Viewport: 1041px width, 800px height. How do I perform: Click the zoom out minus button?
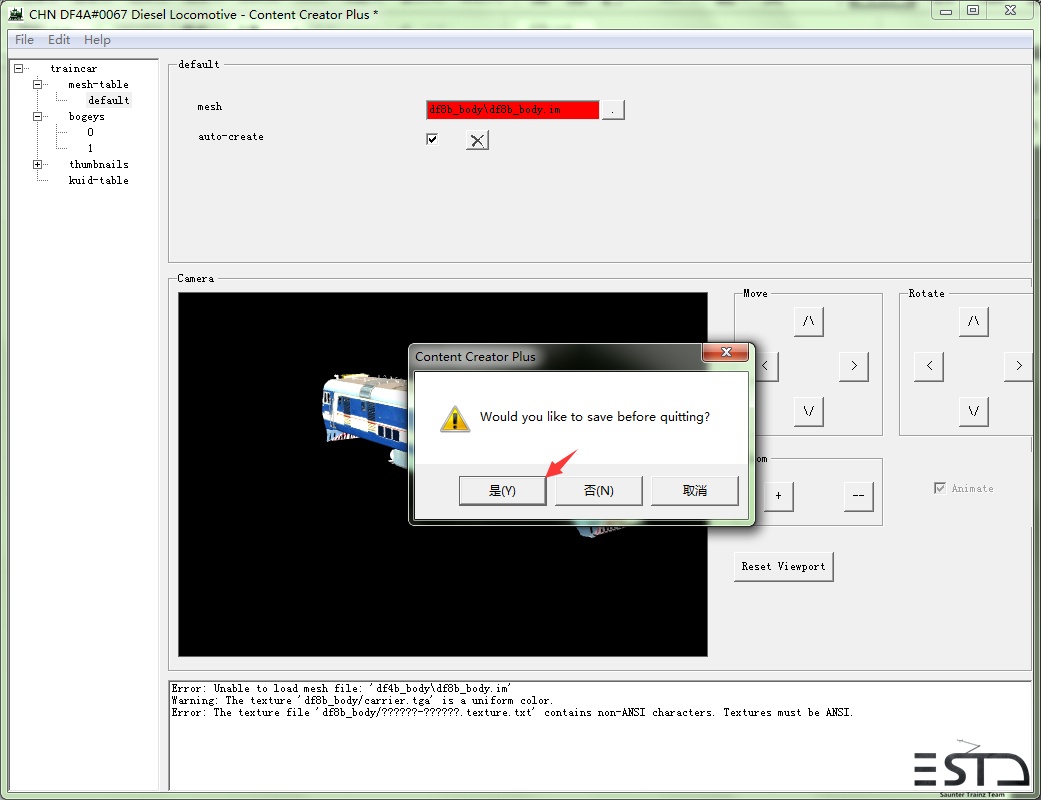858,496
